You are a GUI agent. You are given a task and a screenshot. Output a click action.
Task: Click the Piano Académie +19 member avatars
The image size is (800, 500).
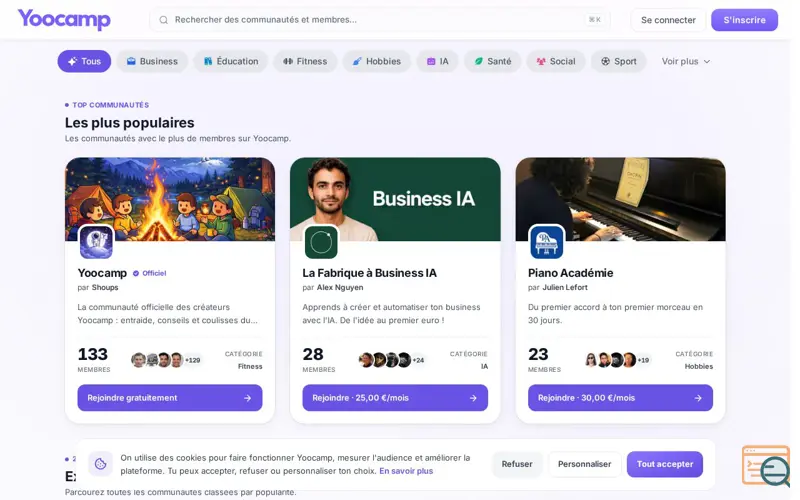(x=617, y=360)
